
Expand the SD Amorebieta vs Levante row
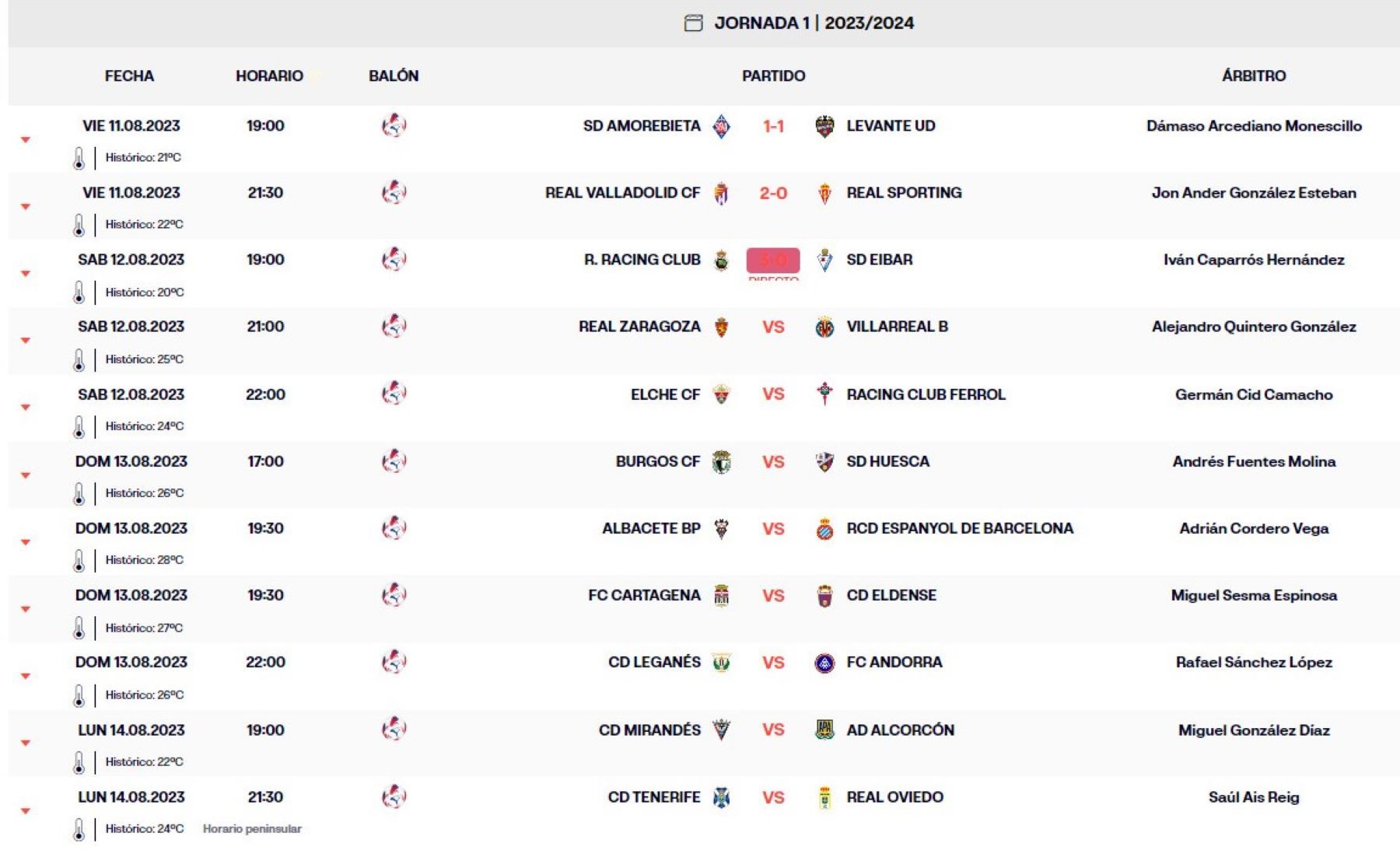click(x=26, y=140)
